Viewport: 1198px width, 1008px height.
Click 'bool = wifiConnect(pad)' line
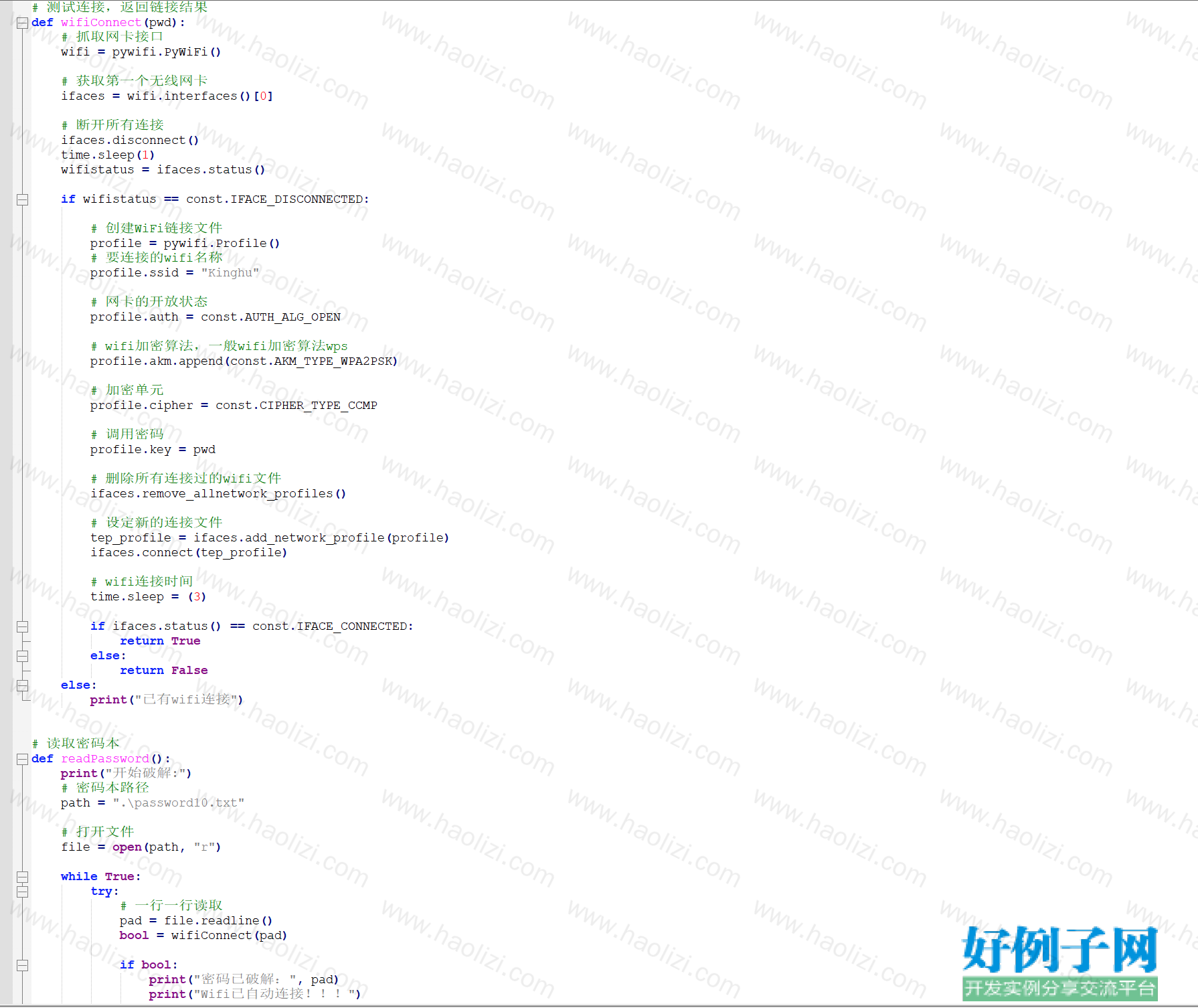203,936
